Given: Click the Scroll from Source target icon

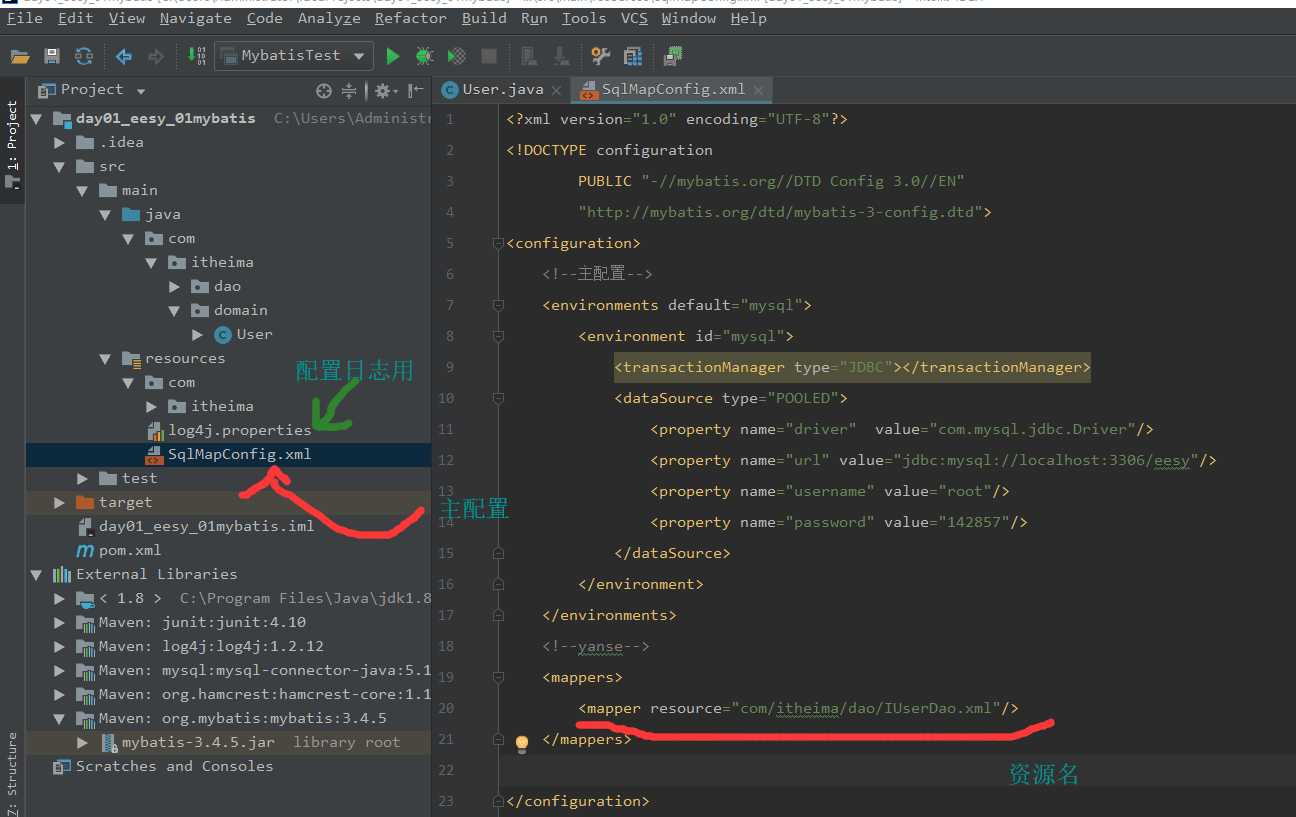Looking at the screenshot, I should [323, 91].
